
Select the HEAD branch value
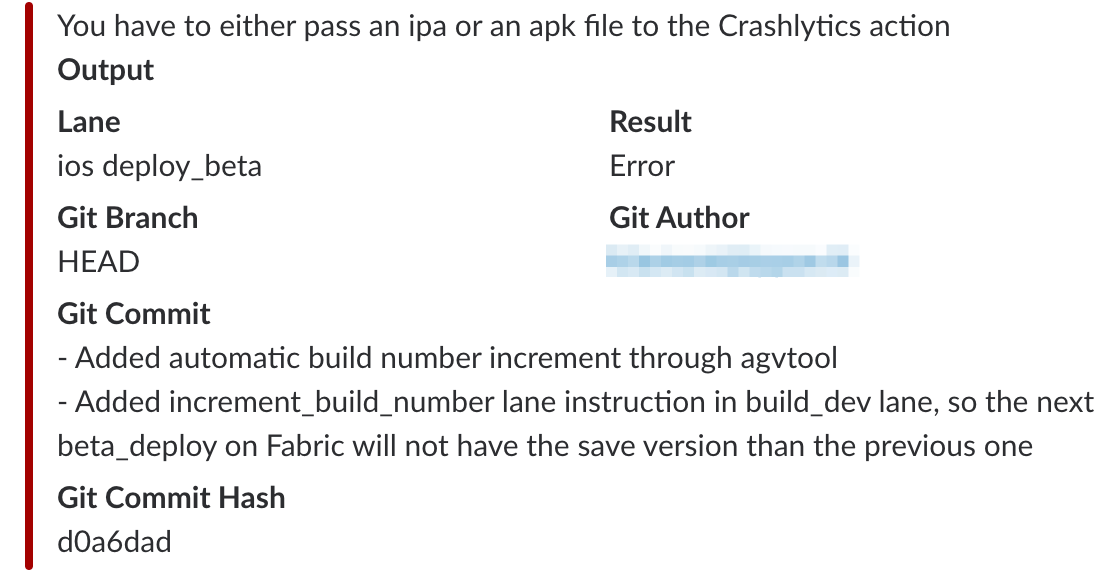(98, 262)
